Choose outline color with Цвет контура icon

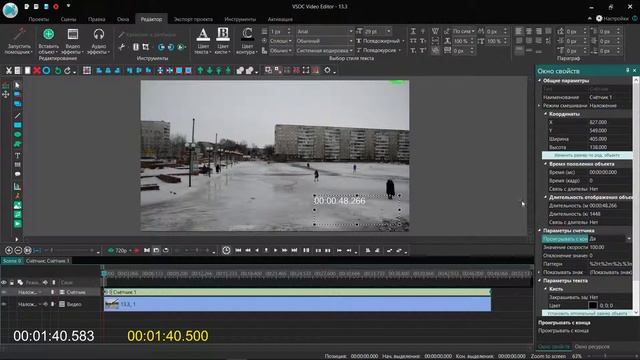point(247,34)
